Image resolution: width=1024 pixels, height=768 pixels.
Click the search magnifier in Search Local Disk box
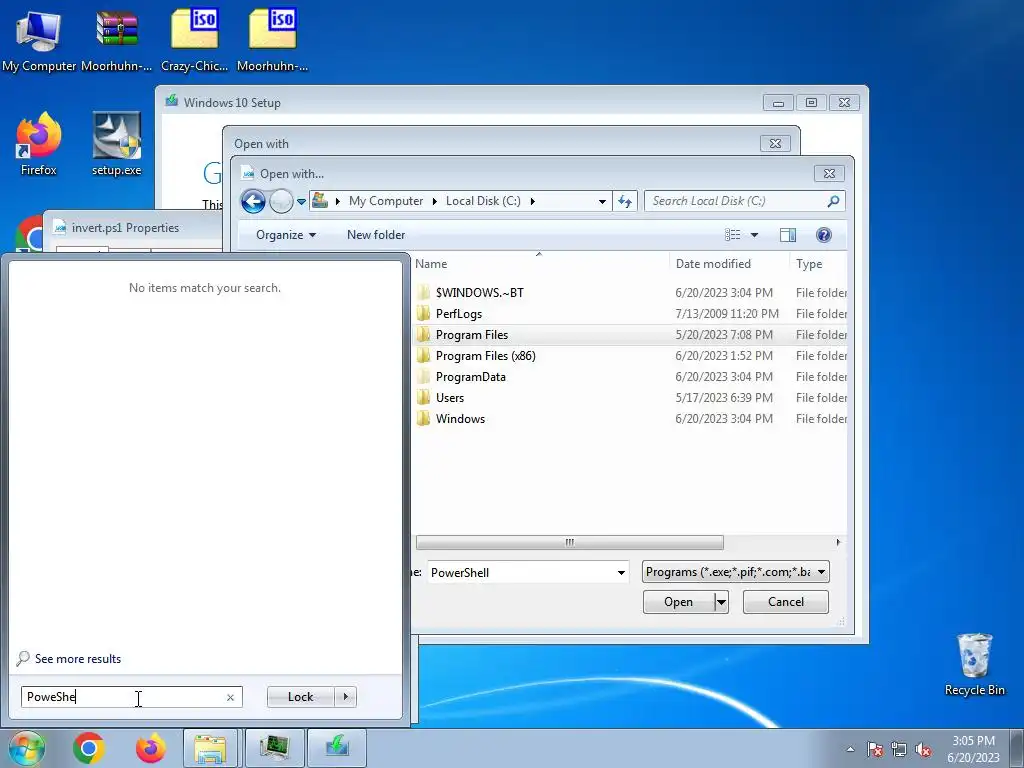click(833, 201)
